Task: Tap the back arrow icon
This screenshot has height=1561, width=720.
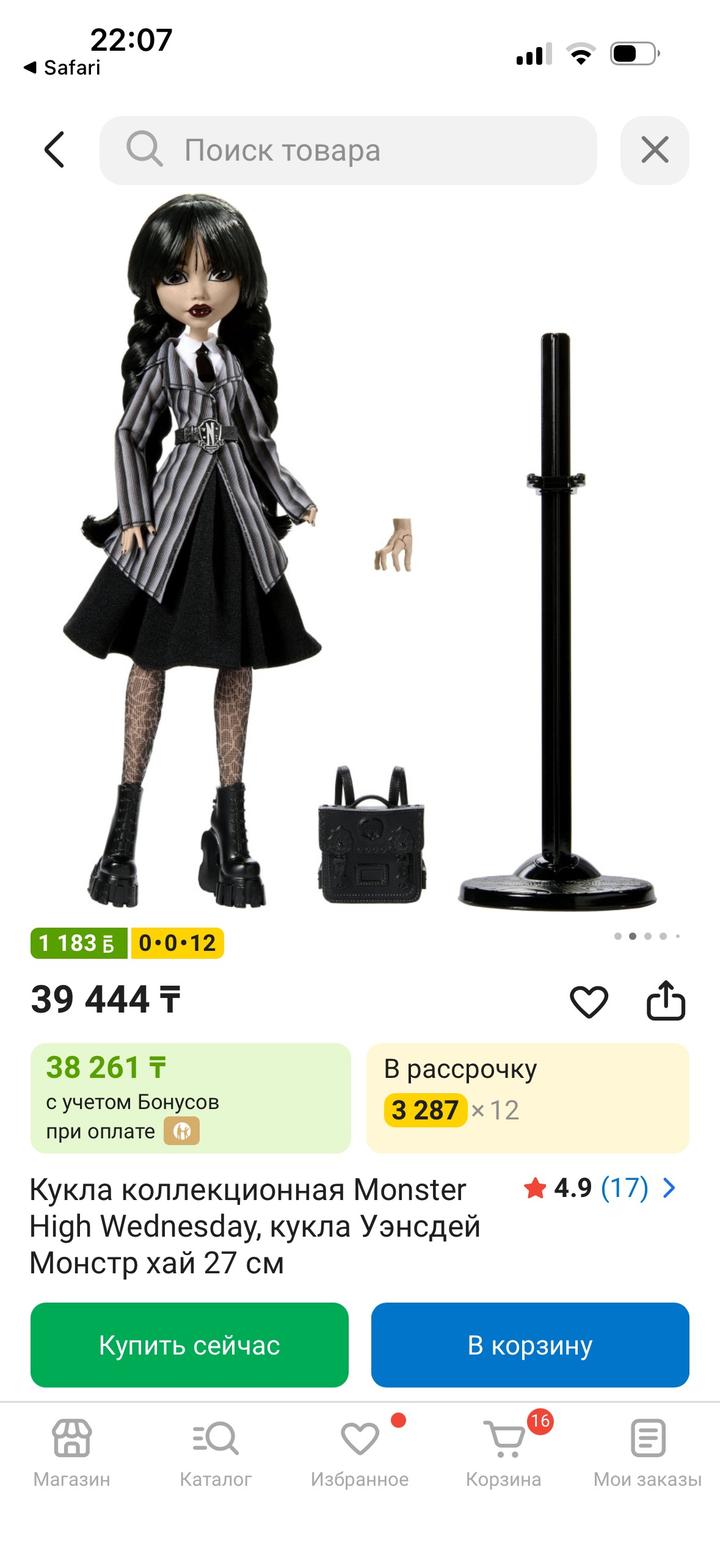Action: 54,150
